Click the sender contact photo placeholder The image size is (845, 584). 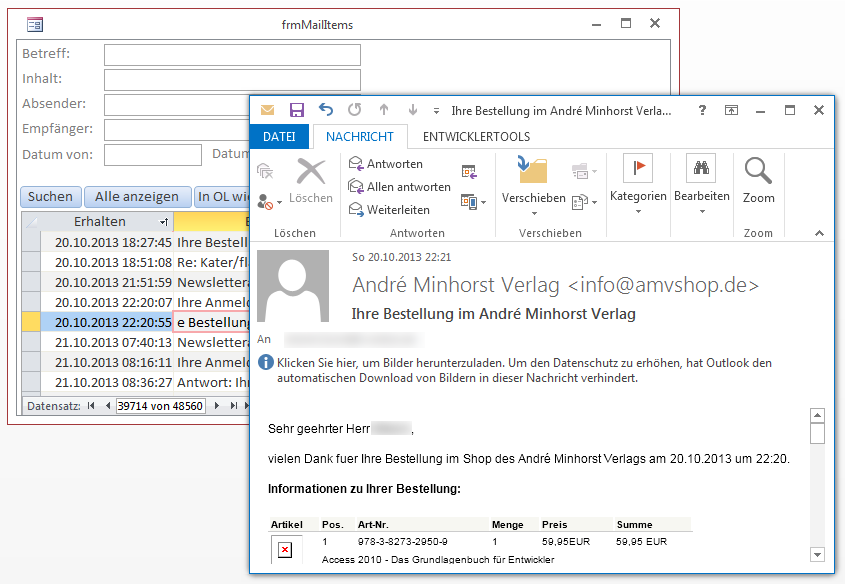click(293, 286)
